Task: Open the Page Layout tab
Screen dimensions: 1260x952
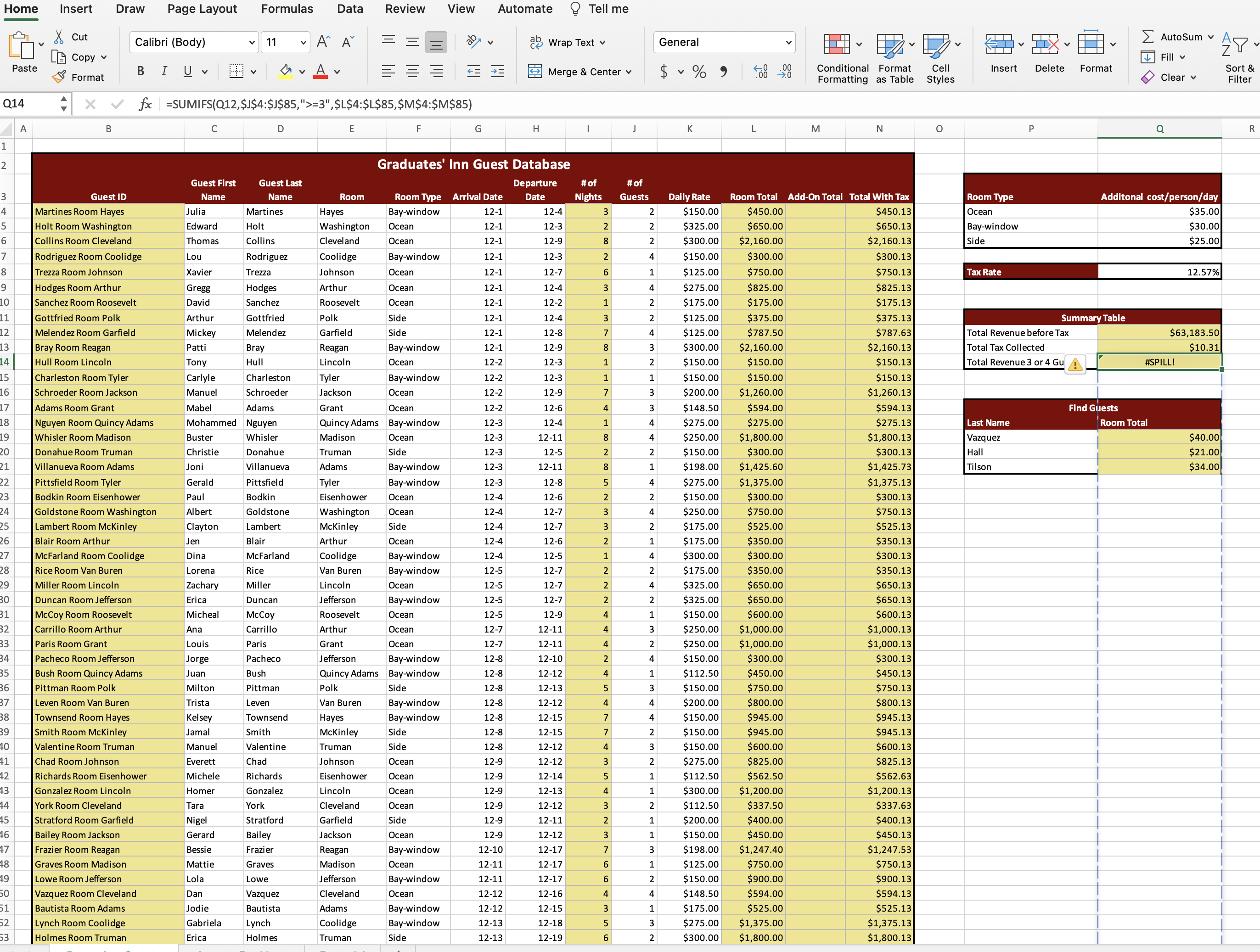Action: (x=202, y=9)
